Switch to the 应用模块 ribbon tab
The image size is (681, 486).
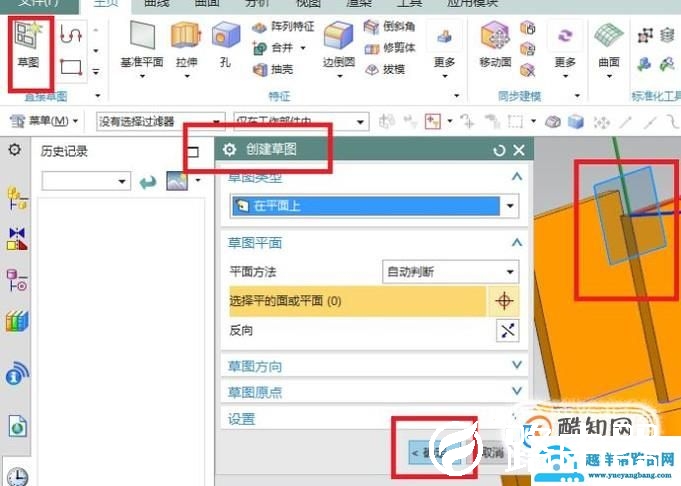(x=473, y=3)
